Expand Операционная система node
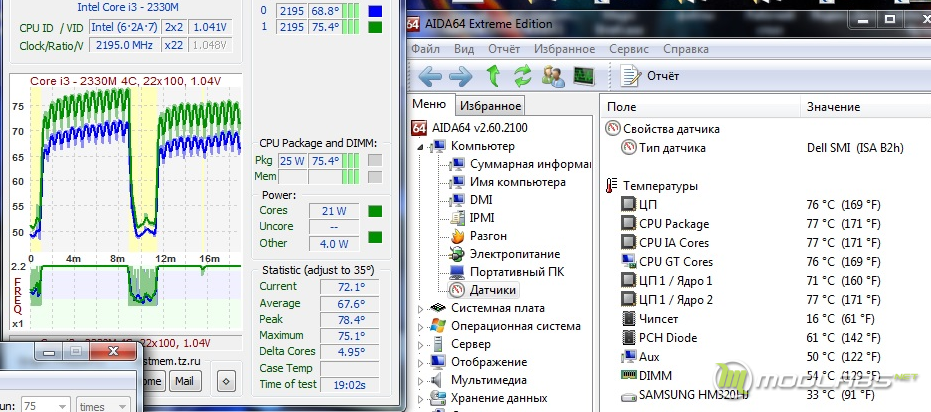The image size is (931, 412). tap(420, 327)
